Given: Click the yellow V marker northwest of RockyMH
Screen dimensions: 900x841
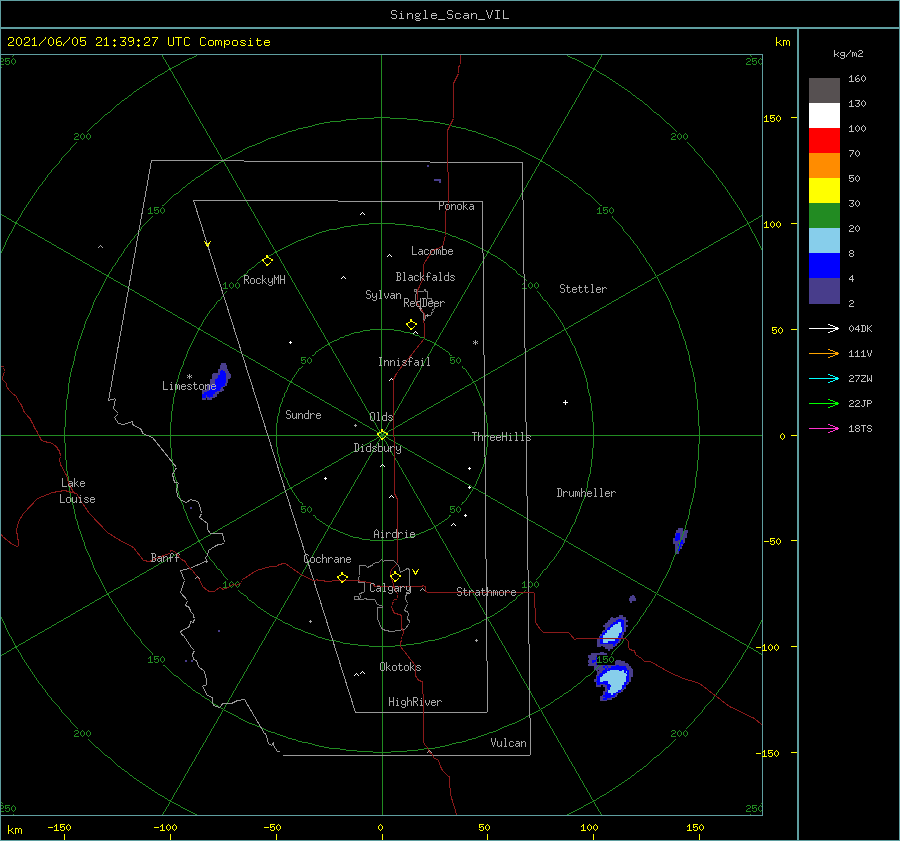Looking at the screenshot, I should tap(208, 244).
